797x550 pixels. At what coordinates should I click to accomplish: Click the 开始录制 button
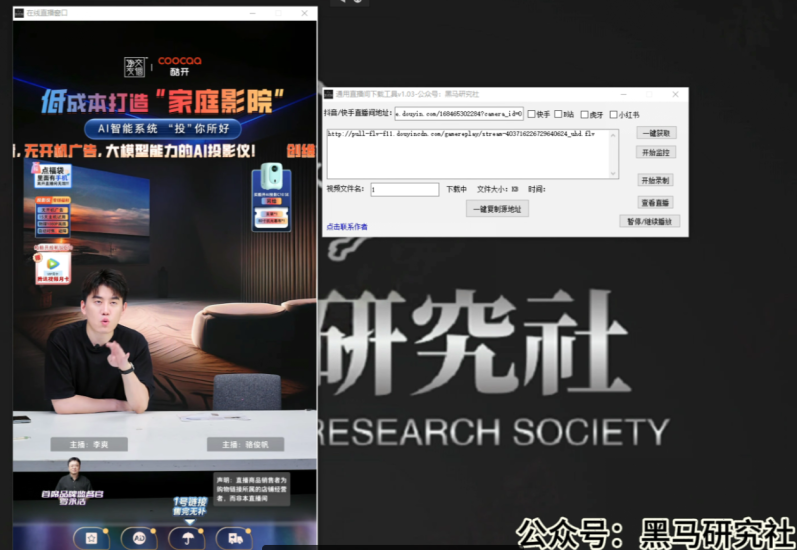point(656,180)
